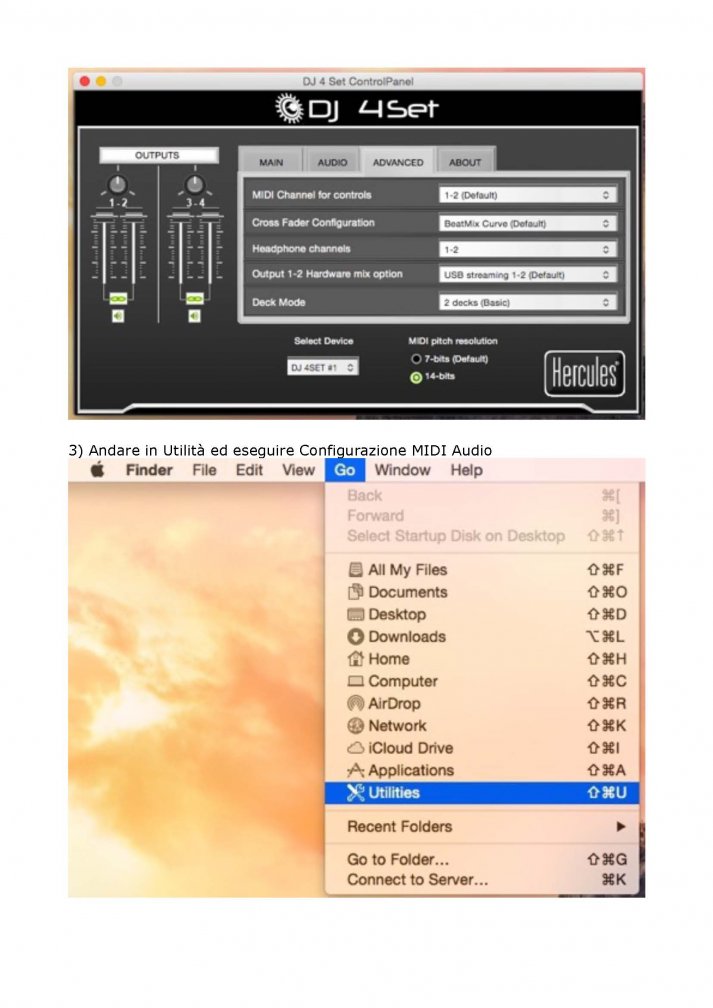
Task: Choose AirDrop from the Go menu
Action: (x=482, y=703)
